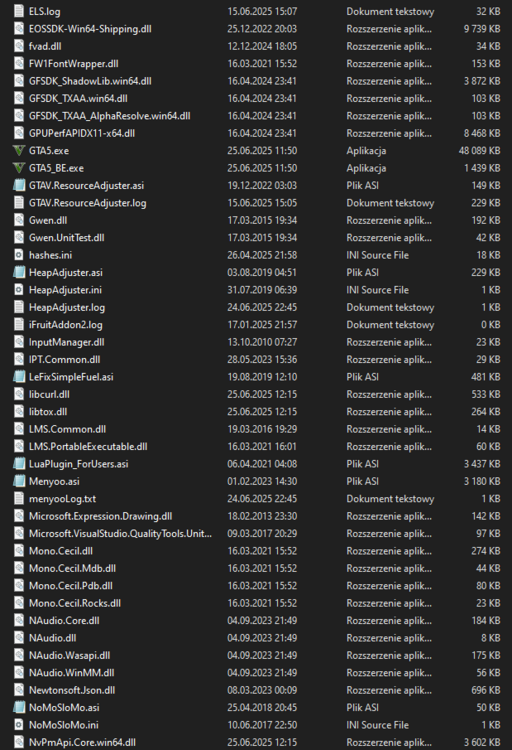Screen dimensions: 512x750
Task: Click the date 17.01.2025 21:57
Action: pyautogui.click(x=262, y=325)
